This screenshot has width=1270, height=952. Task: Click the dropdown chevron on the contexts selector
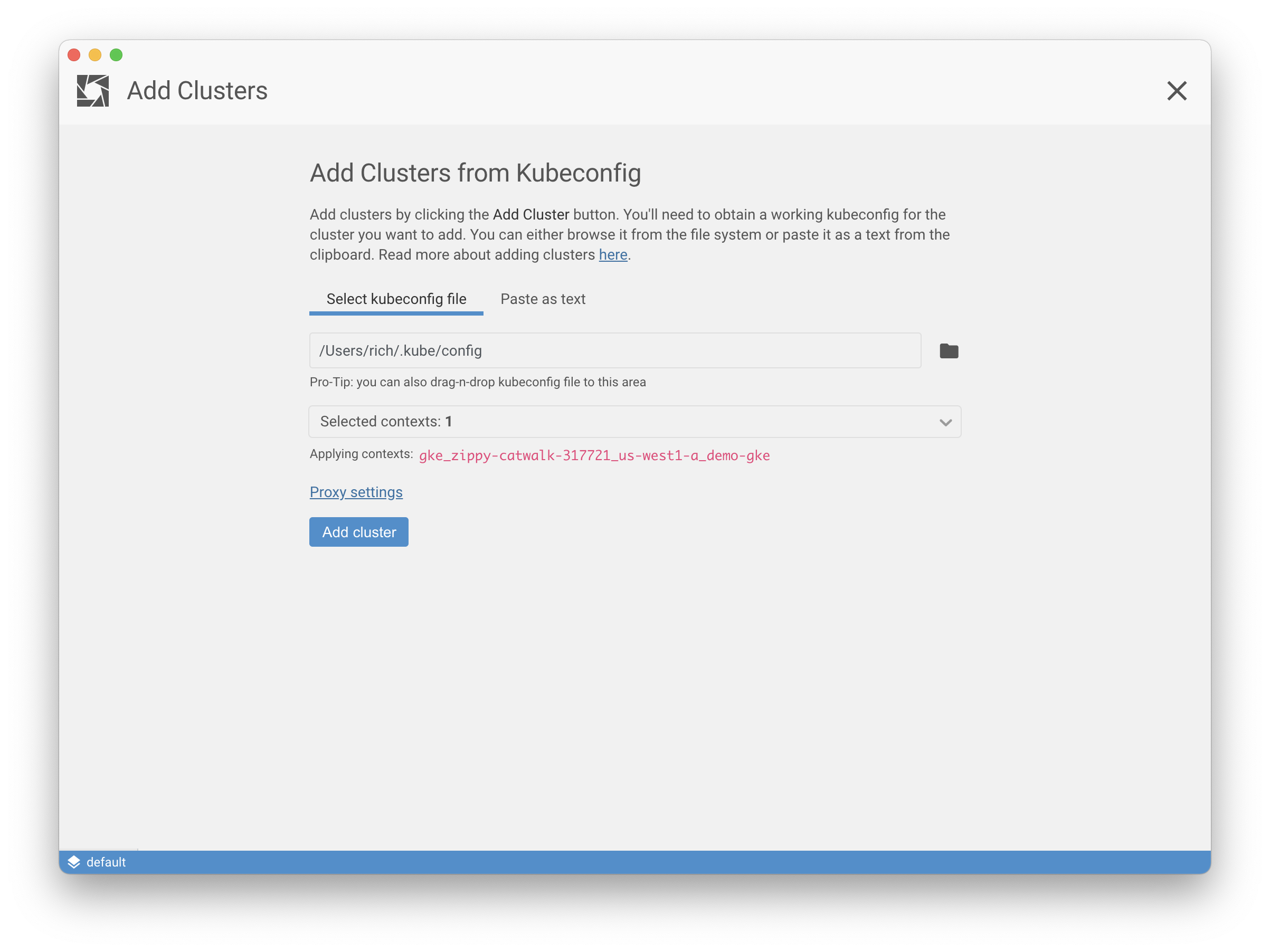pos(945,423)
